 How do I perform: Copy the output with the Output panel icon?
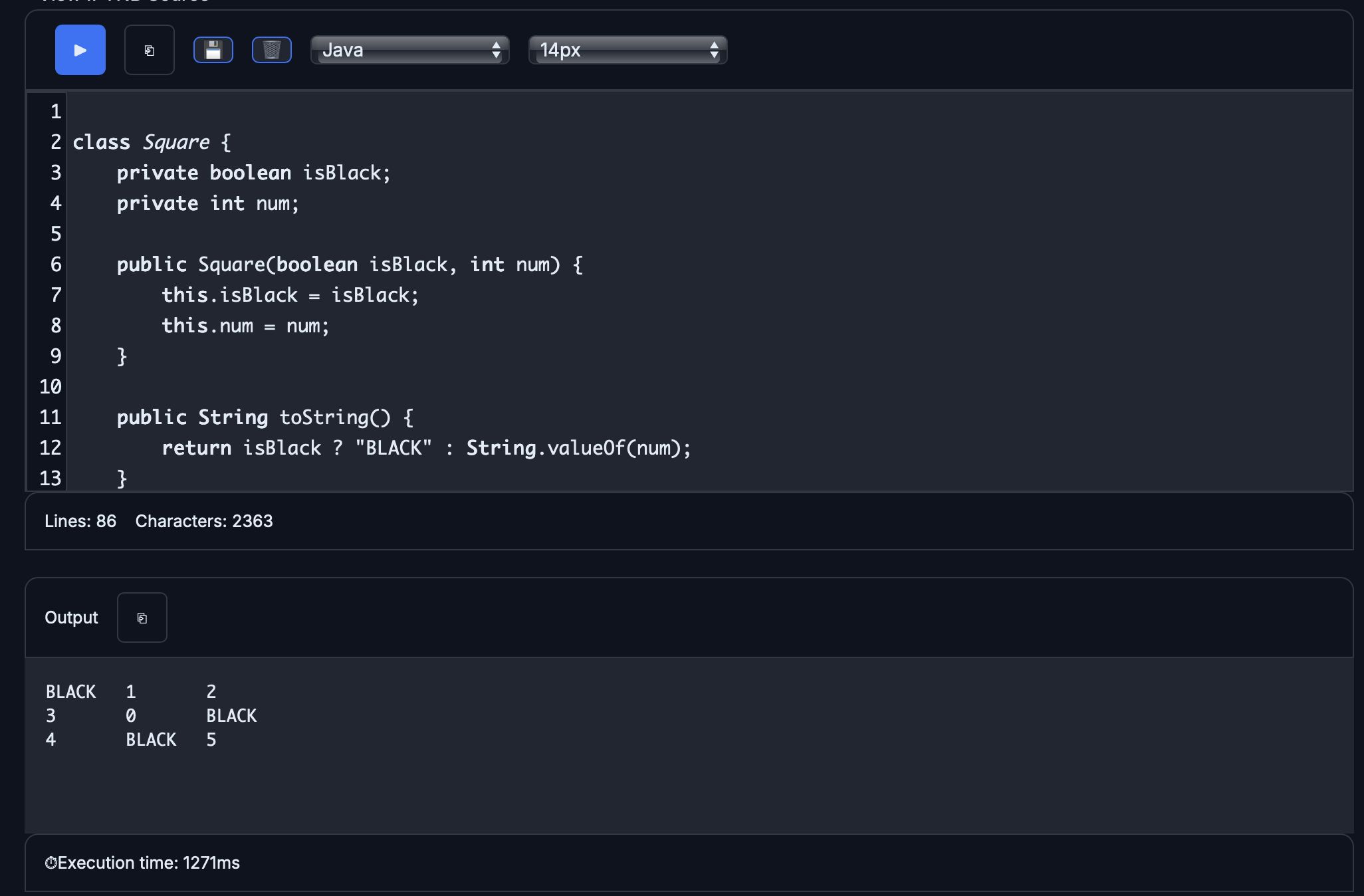point(142,617)
